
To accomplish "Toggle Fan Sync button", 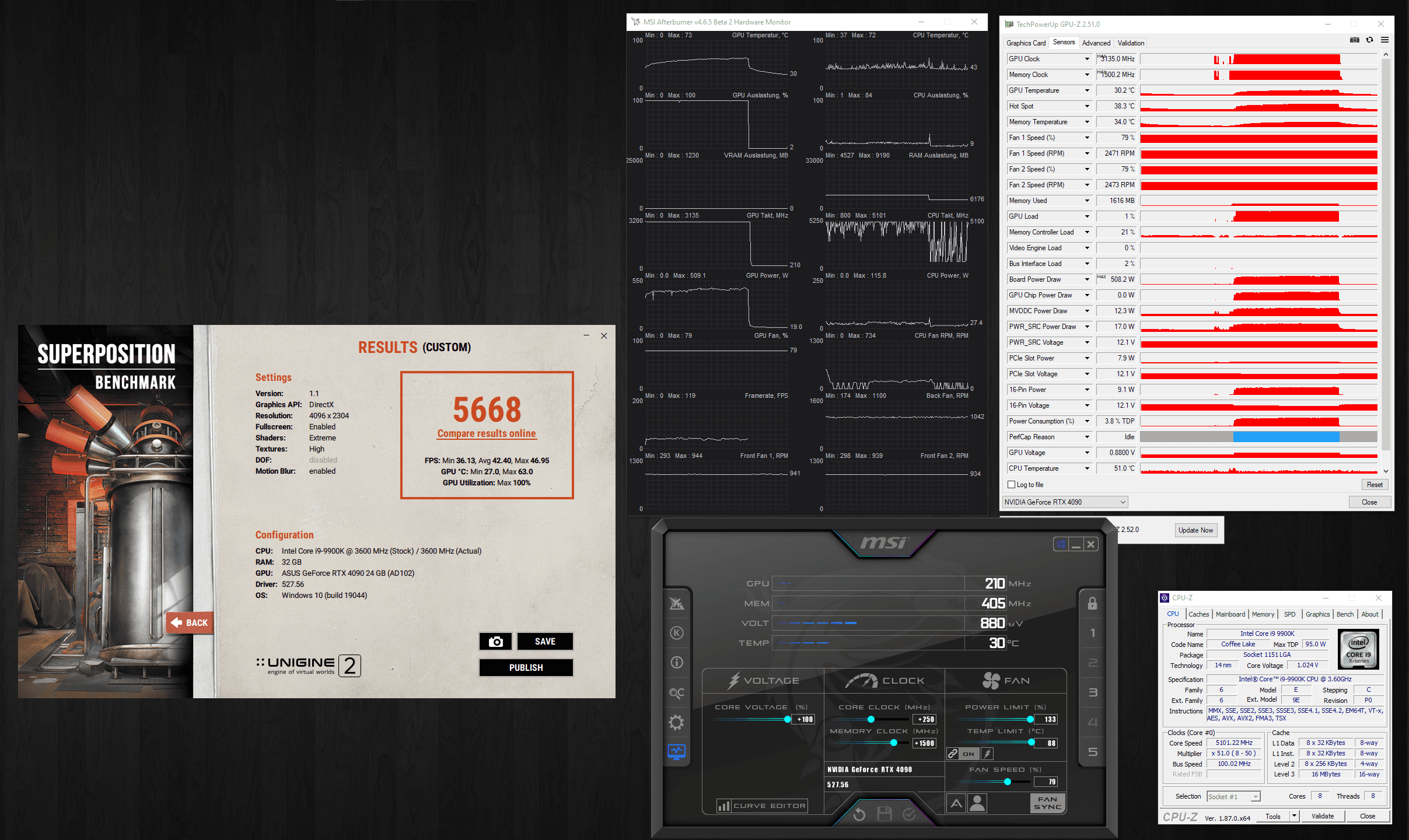I will [x=1047, y=803].
